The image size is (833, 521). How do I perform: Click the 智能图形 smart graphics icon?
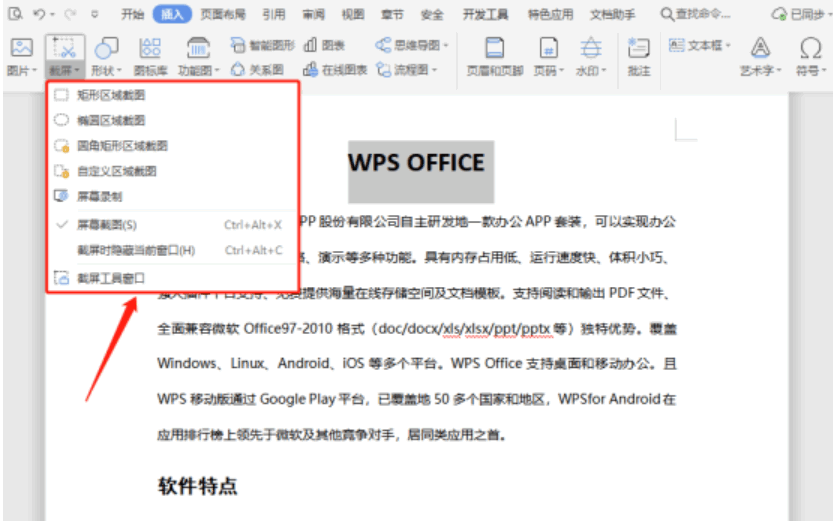click(237, 45)
